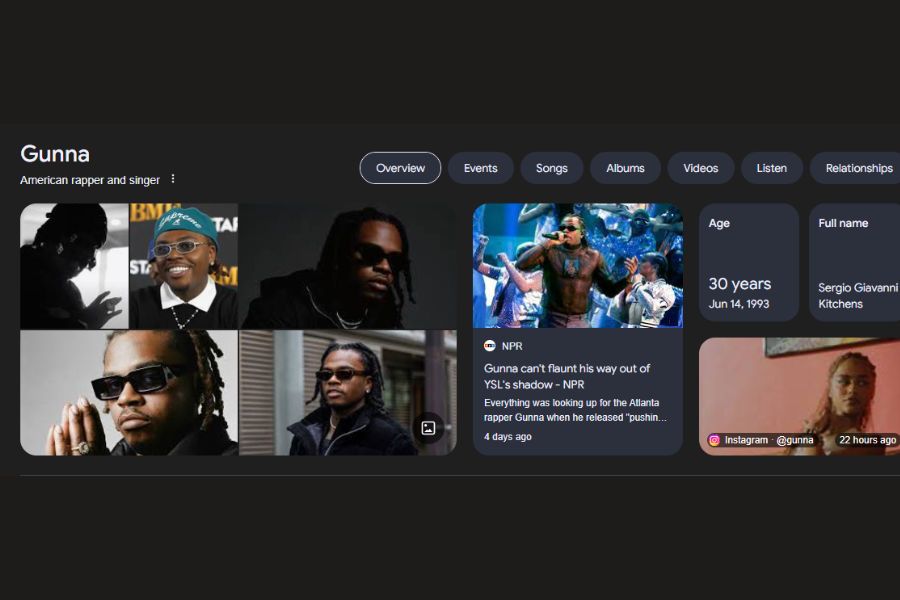Switch to the Events tab
This screenshot has height=600, width=900.
480,168
